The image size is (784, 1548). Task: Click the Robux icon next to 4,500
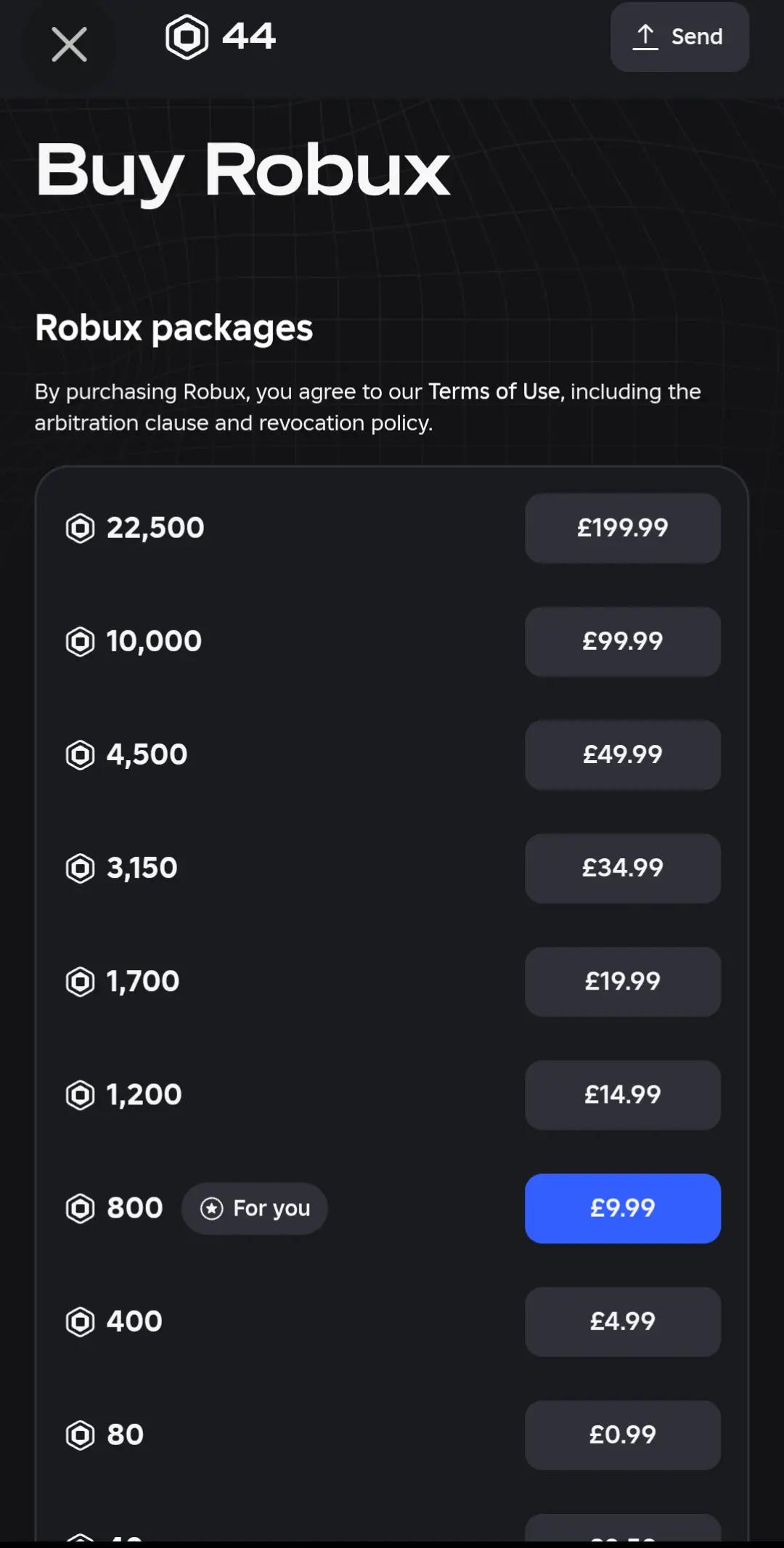80,754
